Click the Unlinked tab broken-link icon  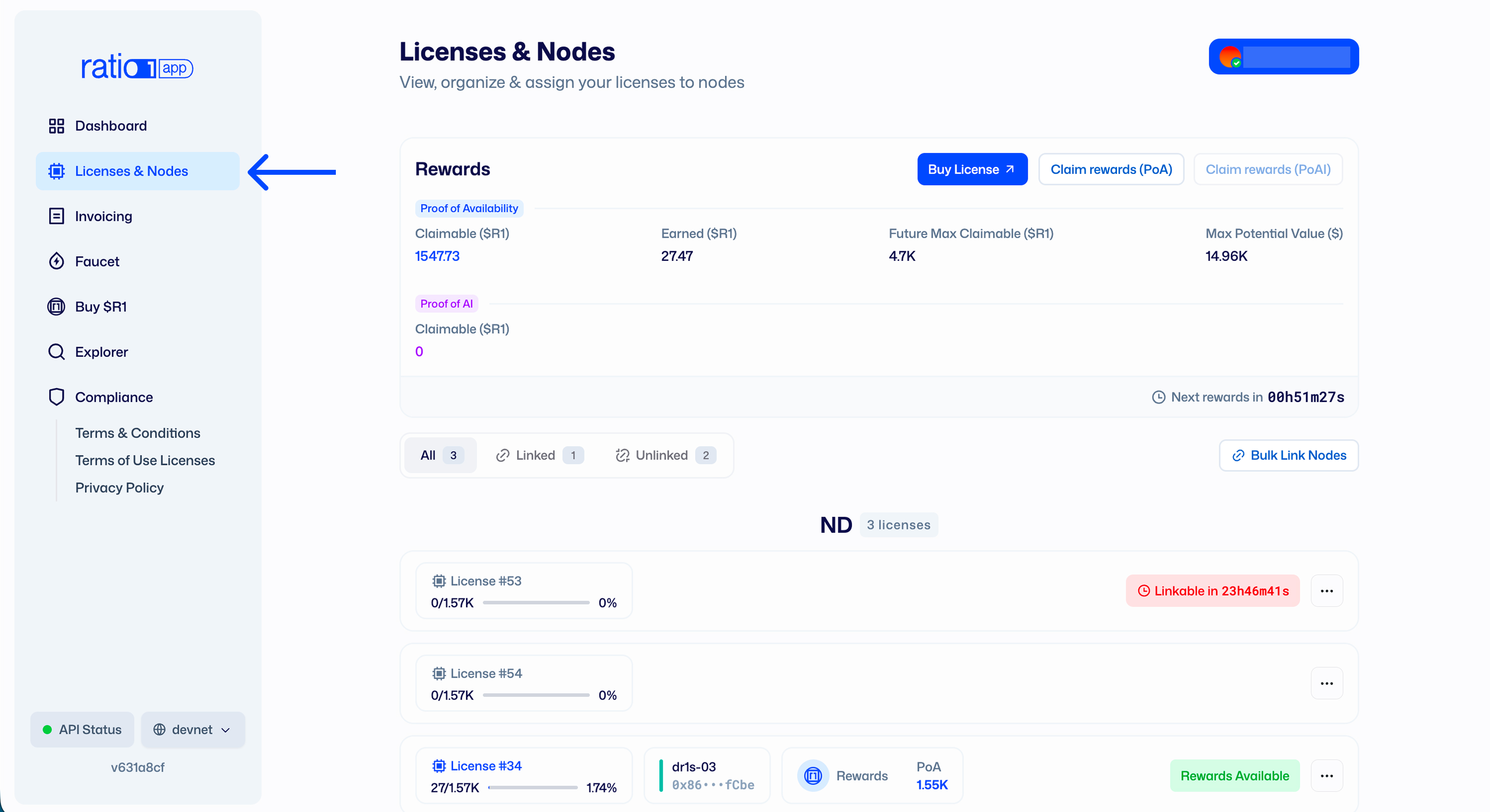point(622,456)
